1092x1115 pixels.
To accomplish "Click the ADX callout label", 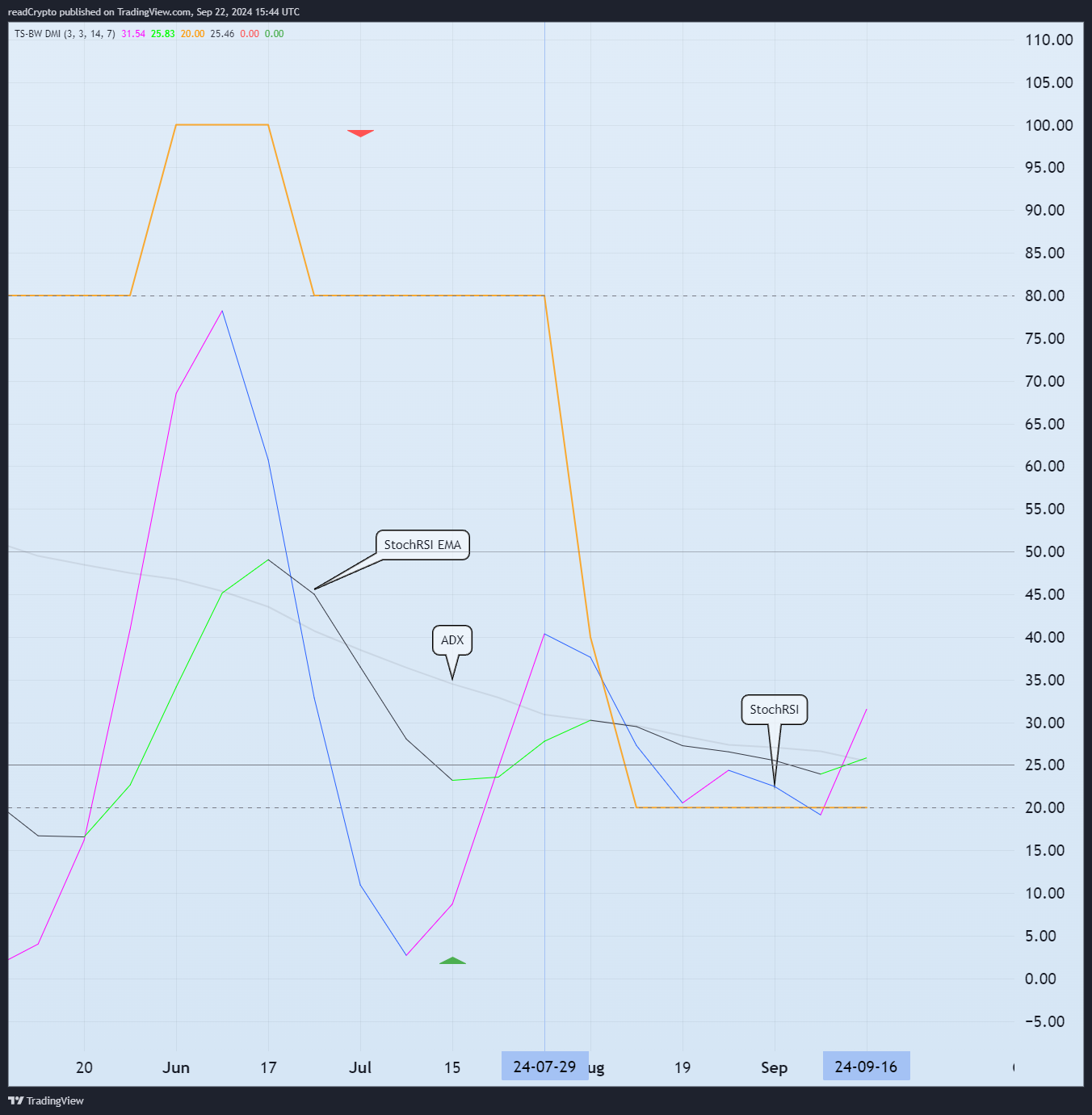I will coord(452,640).
